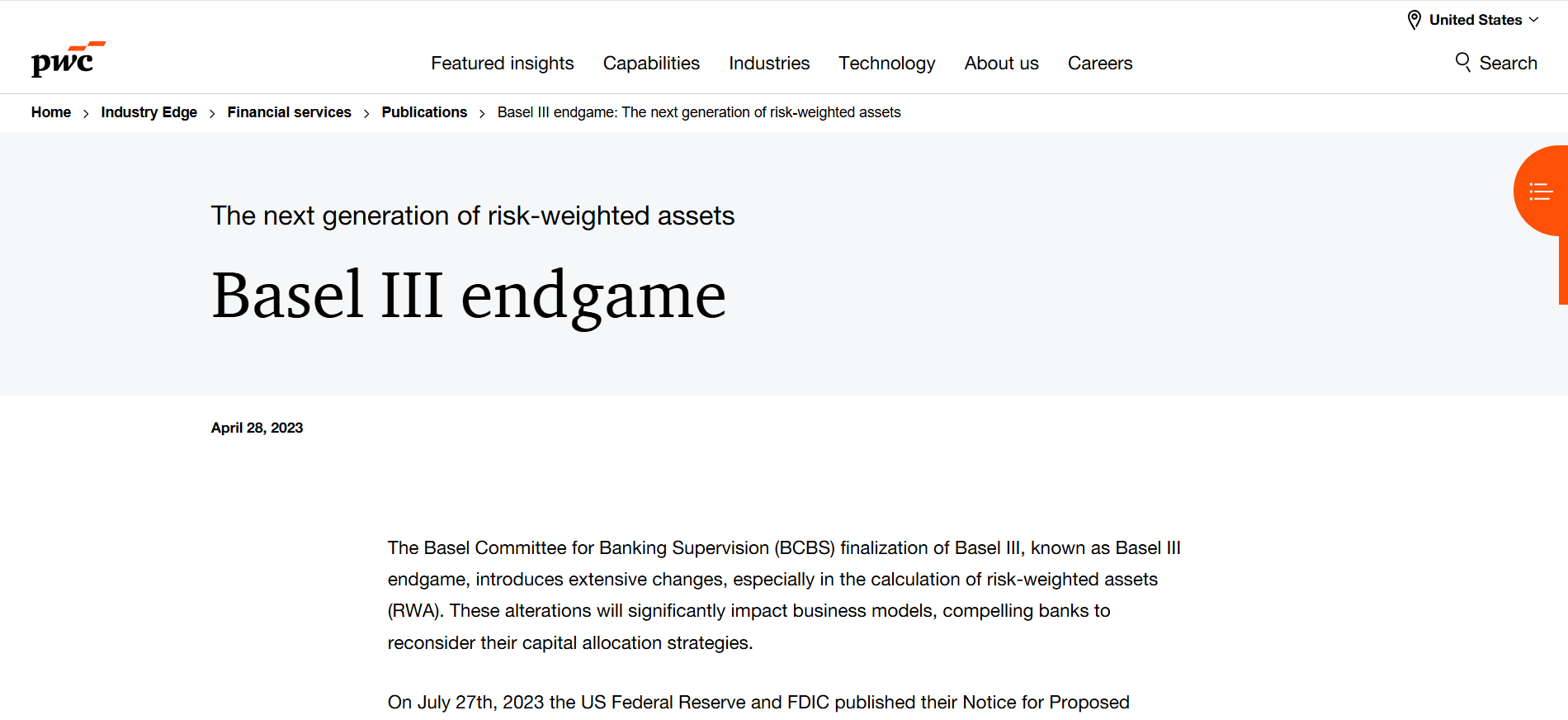Click the chevron after Financial services breadcrumb
Viewport: 1568px width, 720px height.
coord(365,113)
